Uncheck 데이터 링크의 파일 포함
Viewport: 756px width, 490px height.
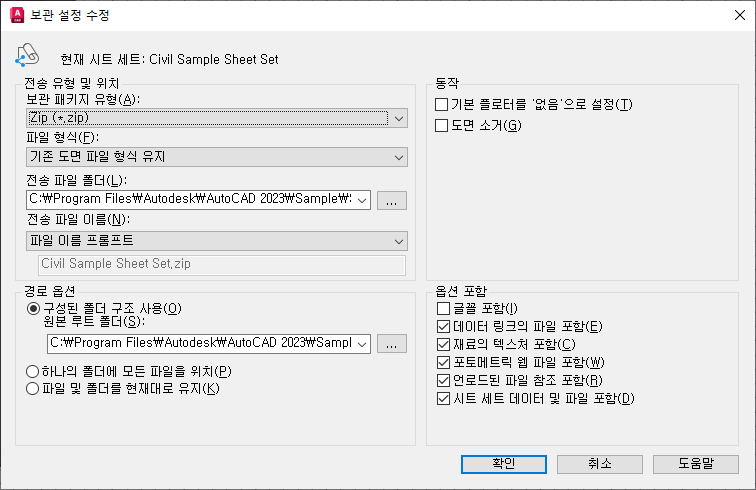443,327
